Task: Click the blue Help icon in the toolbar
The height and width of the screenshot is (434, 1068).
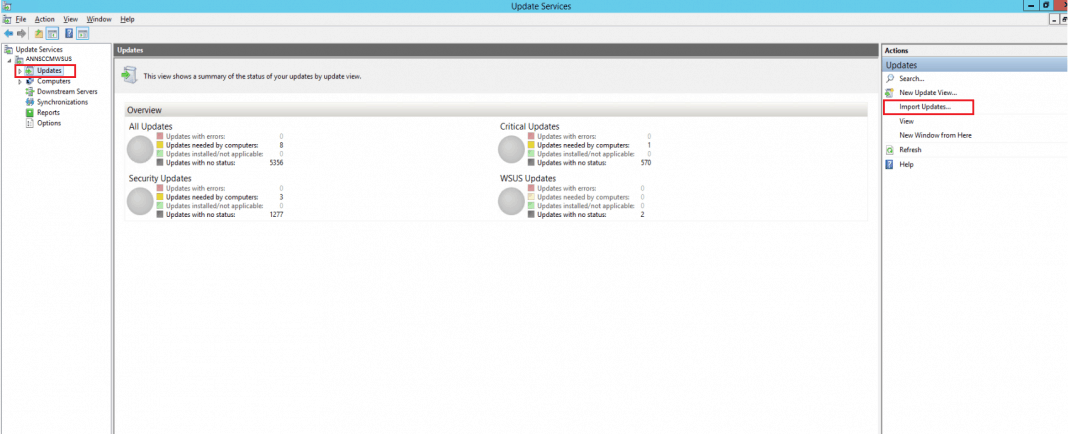Action: (x=69, y=33)
